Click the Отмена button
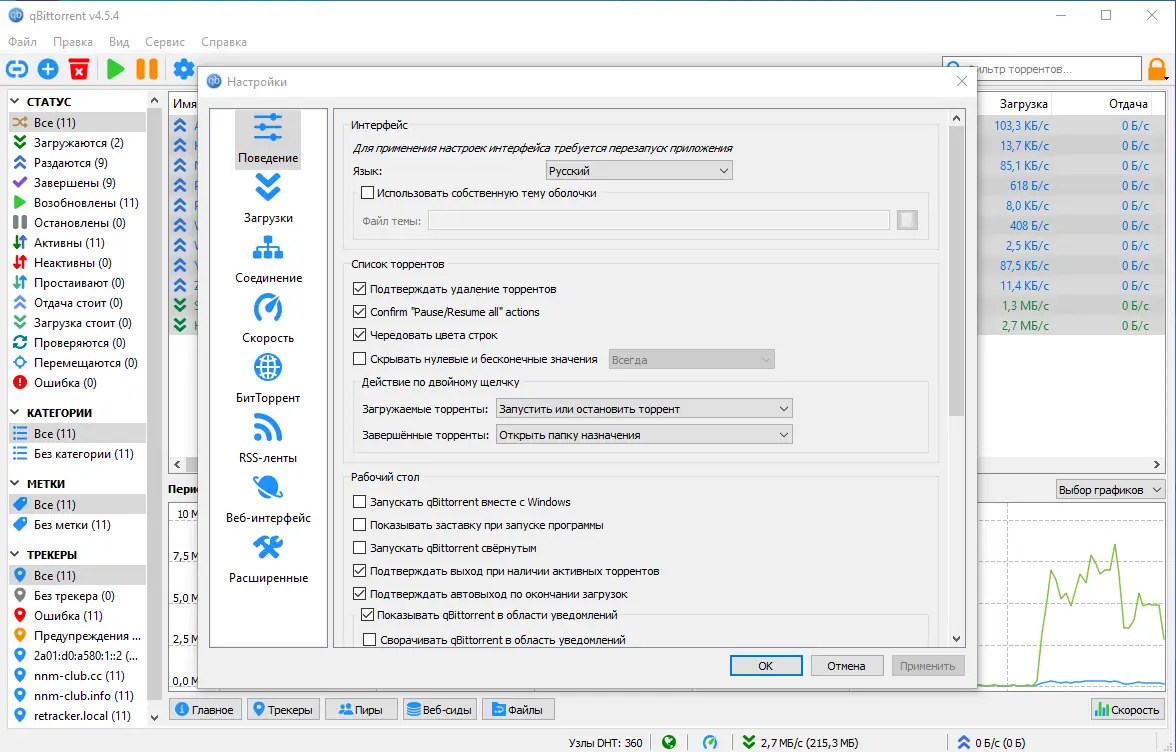The height and width of the screenshot is (752, 1176). (846, 666)
